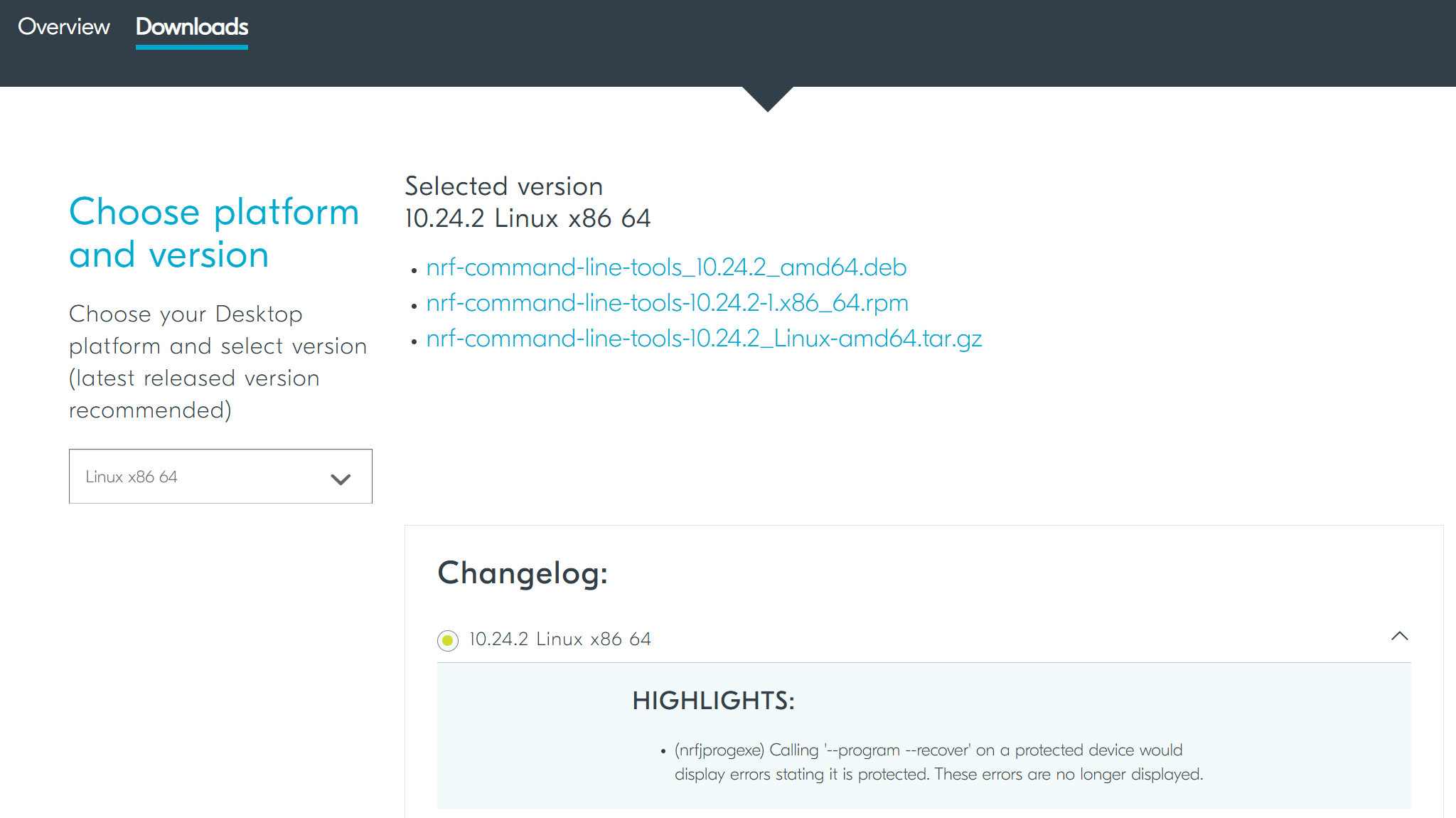Click the upward chevron icon in the changelog row
This screenshot has width=1456, height=818.
[1399, 637]
